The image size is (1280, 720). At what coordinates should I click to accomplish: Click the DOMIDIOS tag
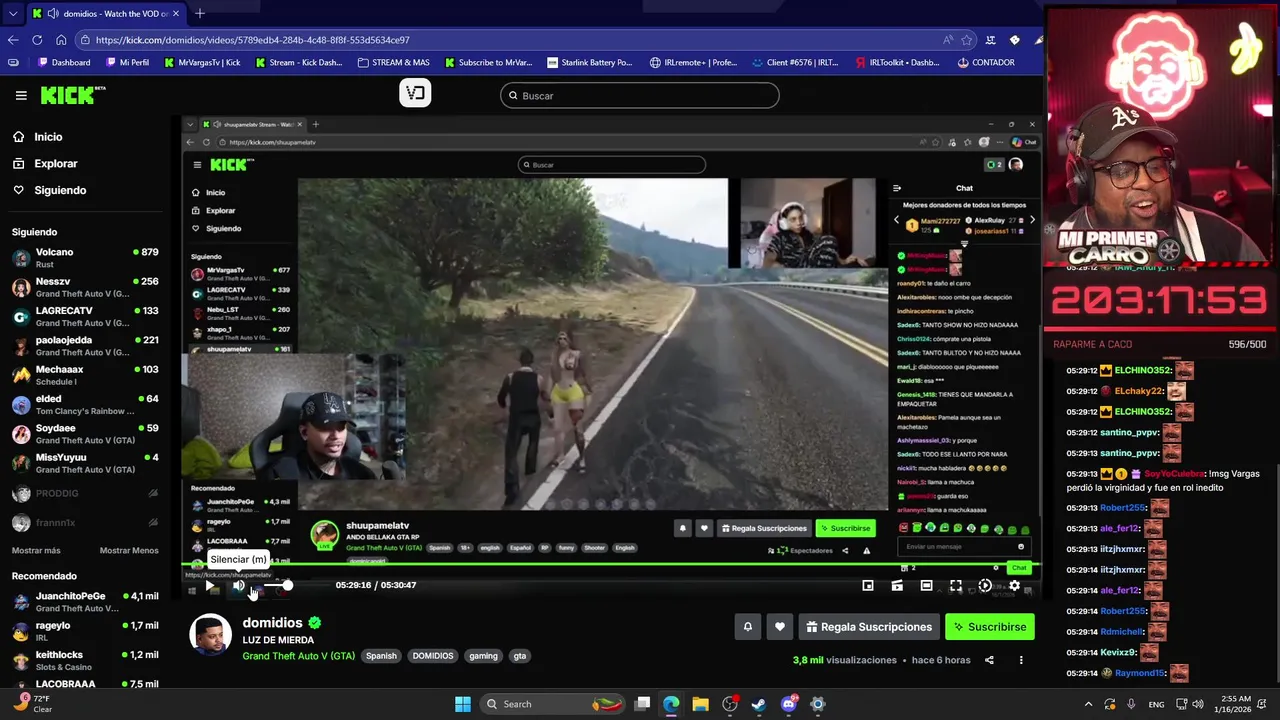pos(433,656)
